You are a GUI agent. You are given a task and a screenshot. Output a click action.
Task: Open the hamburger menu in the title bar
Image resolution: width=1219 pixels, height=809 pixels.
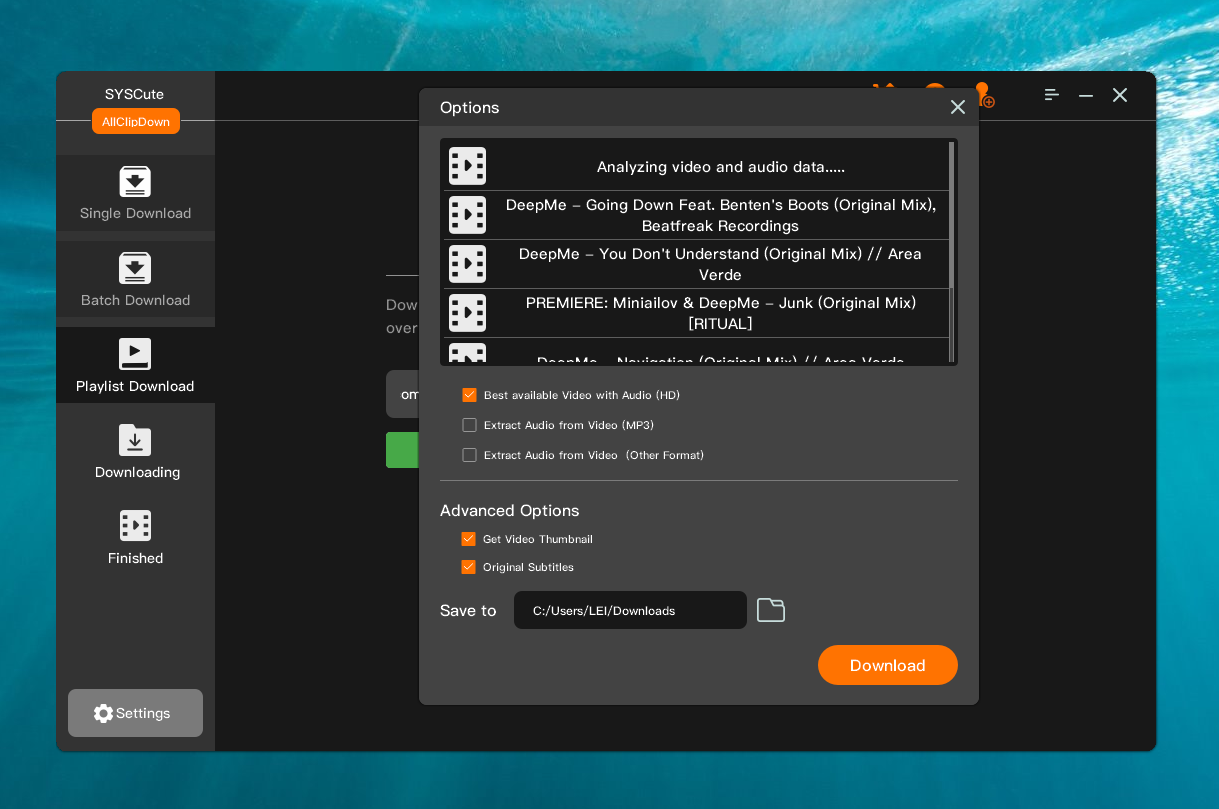[1051, 95]
